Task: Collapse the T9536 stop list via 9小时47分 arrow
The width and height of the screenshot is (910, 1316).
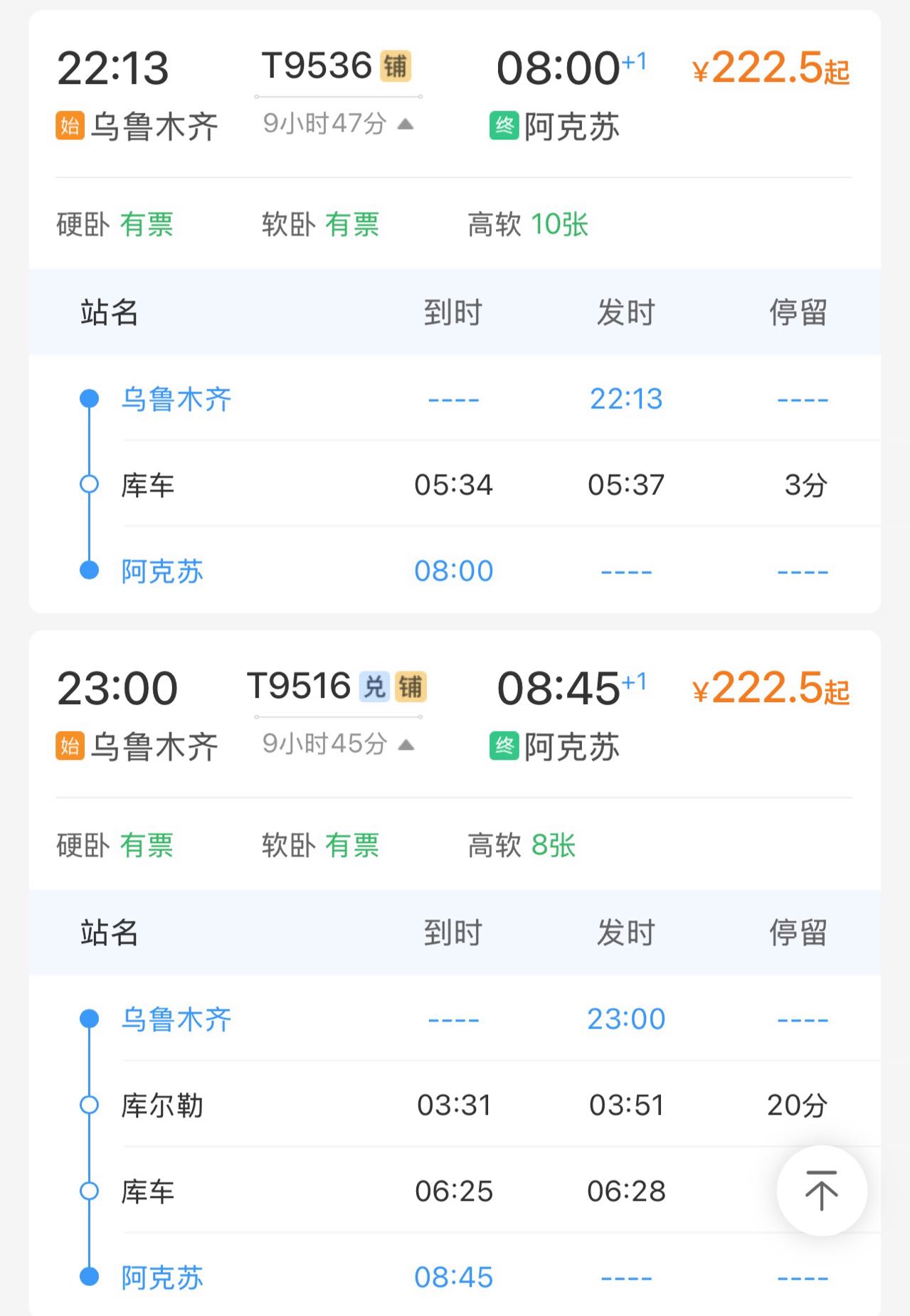Action: point(406,124)
